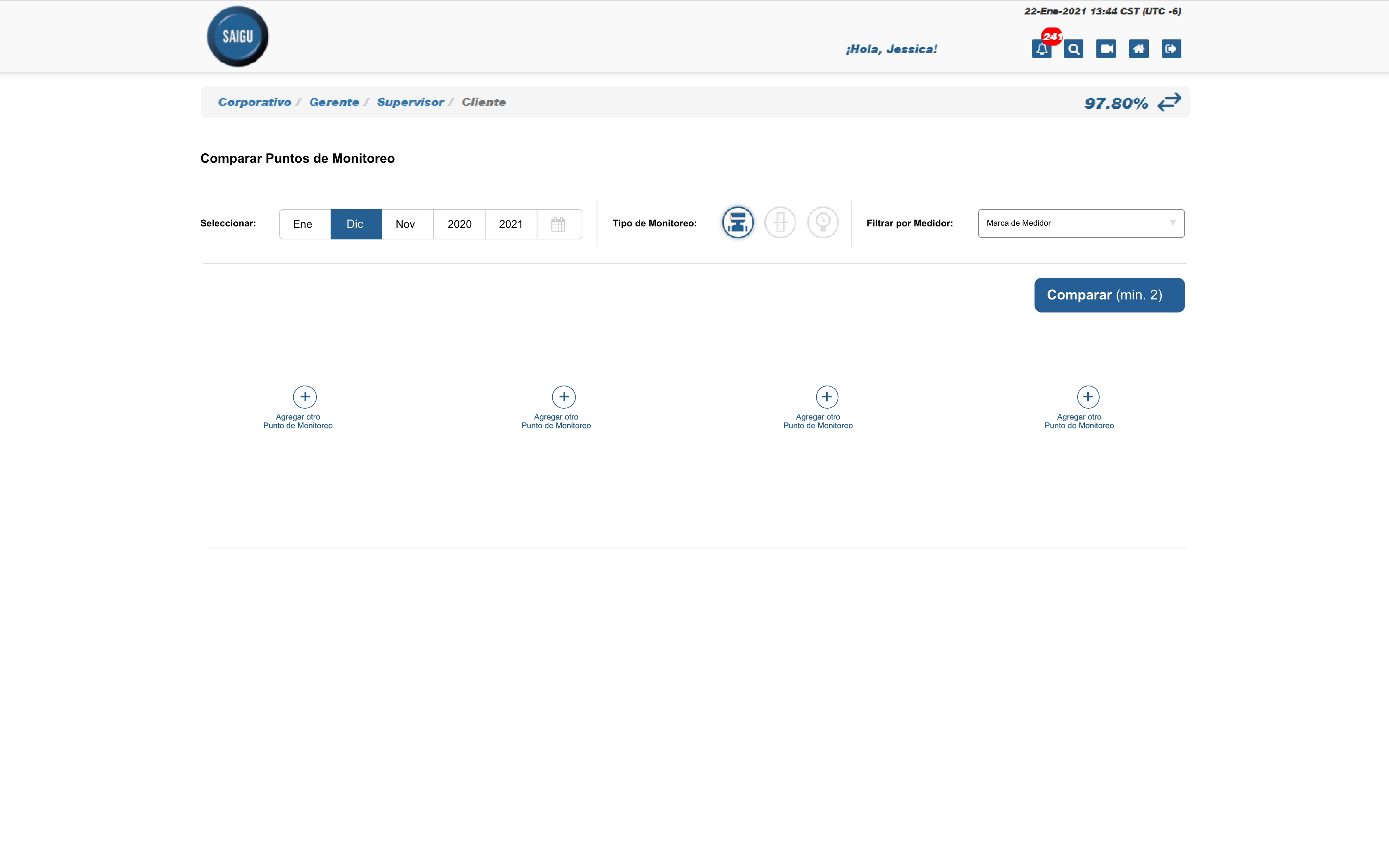Click the swap arrows icon beside 97.80%
Viewport: 1389px width, 868px height.
point(1169,102)
